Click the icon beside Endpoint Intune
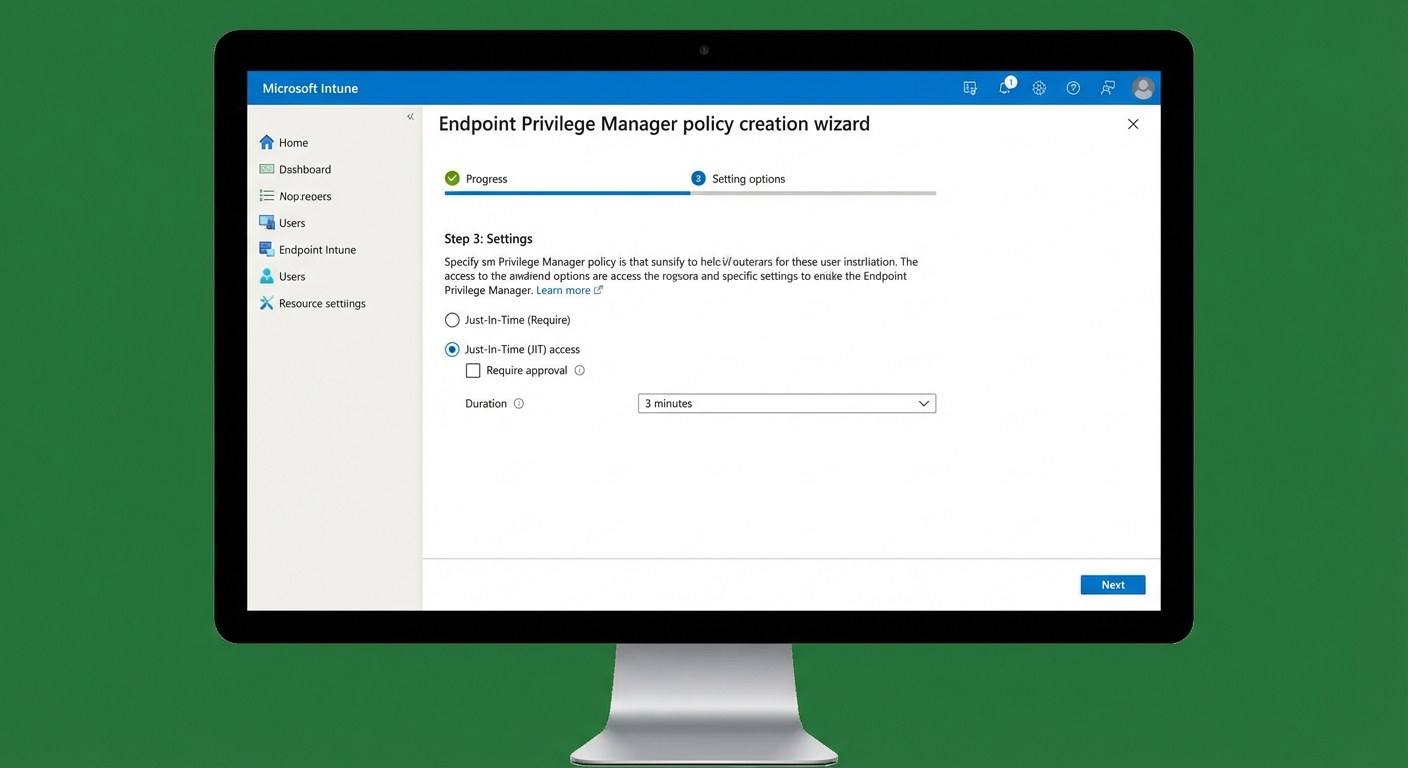This screenshot has width=1408, height=768. 267,249
